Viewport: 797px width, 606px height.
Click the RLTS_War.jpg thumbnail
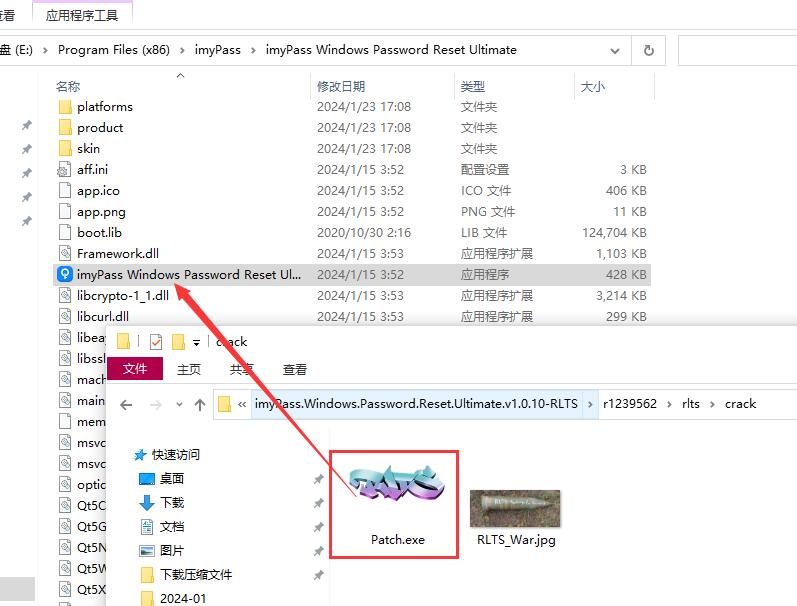tap(515, 508)
